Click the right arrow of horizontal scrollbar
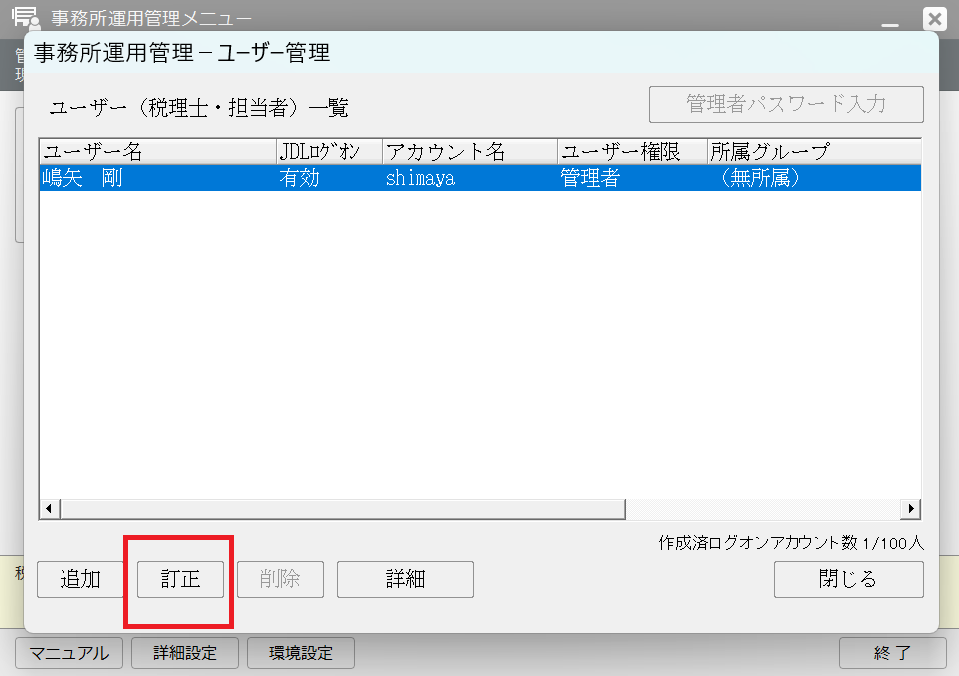This screenshot has width=959, height=676. point(910,509)
